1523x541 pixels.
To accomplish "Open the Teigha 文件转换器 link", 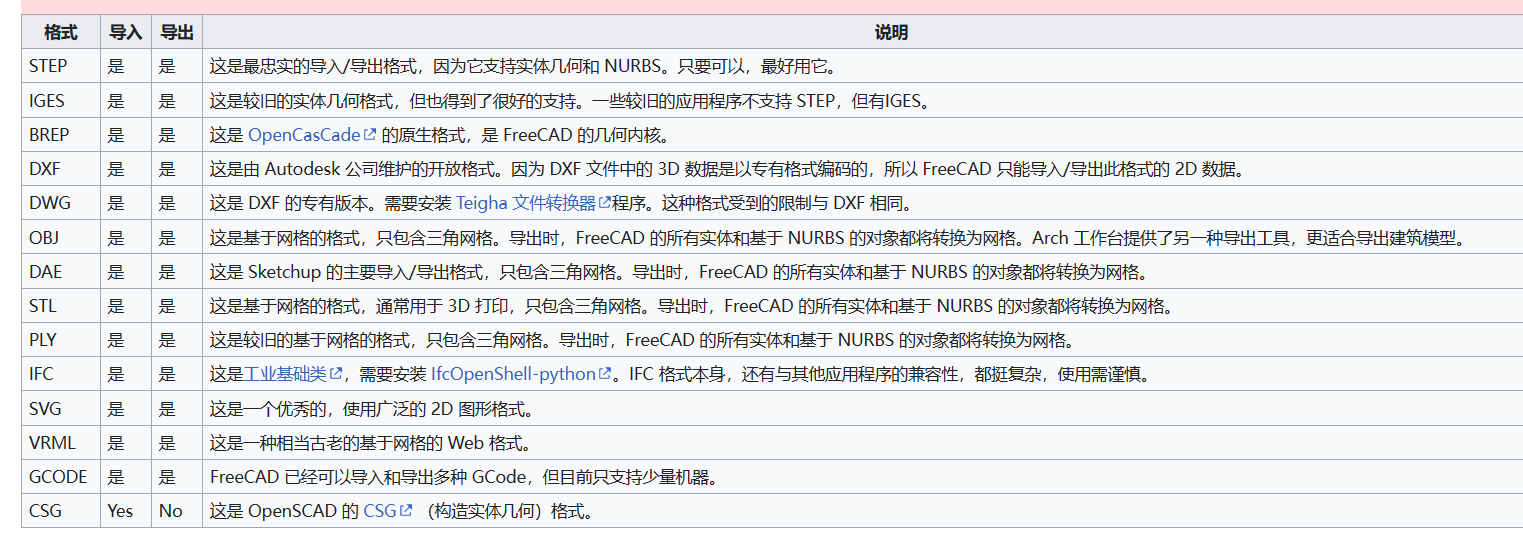I will point(526,204).
